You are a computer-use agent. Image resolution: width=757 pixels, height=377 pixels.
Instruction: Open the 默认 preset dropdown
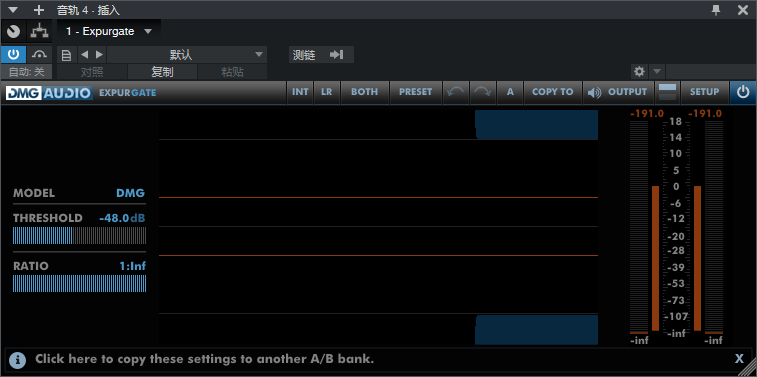(187, 55)
